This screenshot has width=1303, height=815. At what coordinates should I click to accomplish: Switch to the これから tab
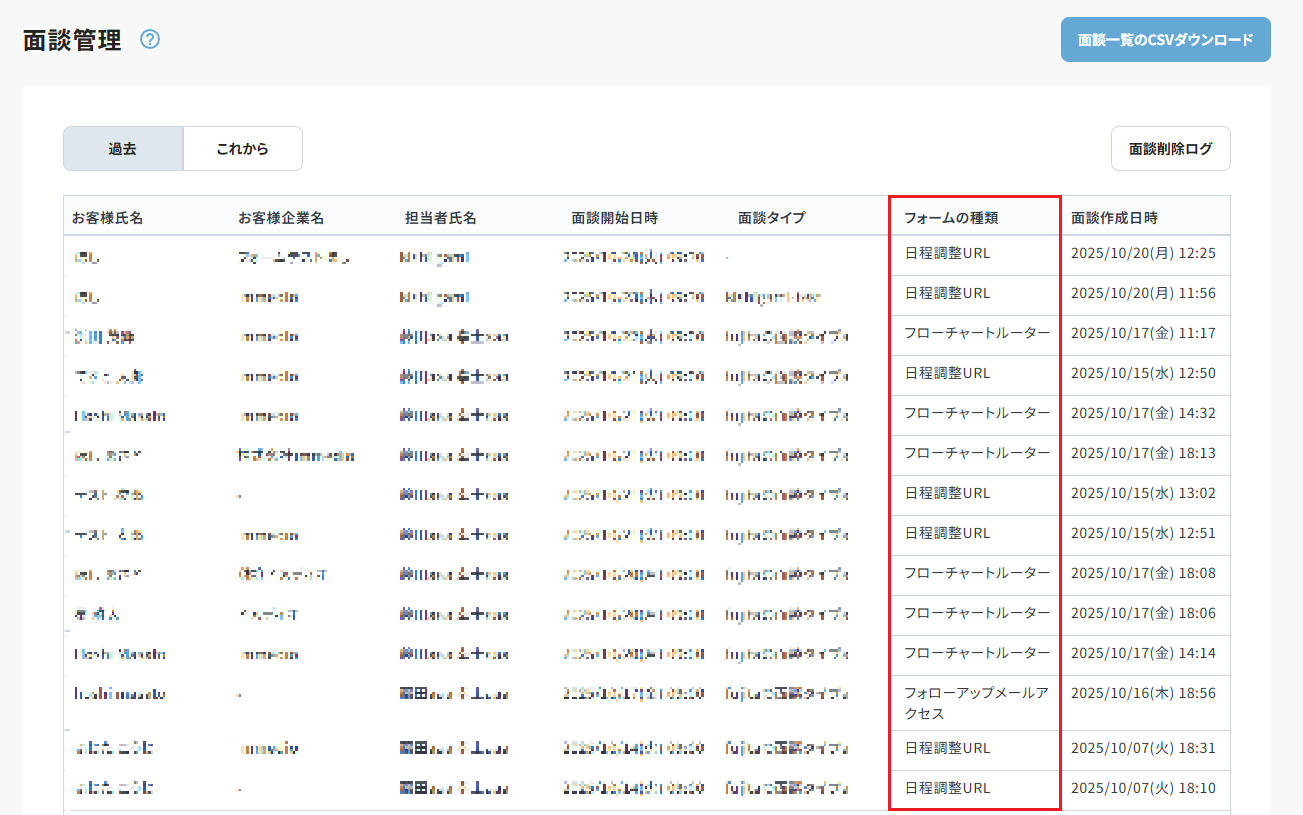pyautogui.click(x=242, y=149)
